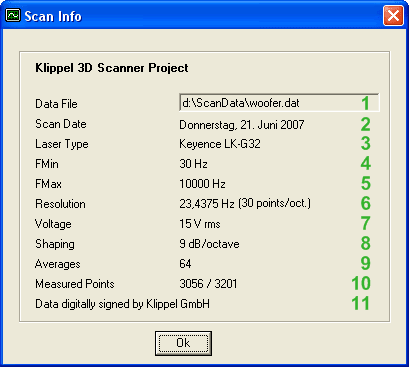The image size is (409, 367).
Task: Click the Averages value 64
Action: pyautogui.click(x=185, y=264)
